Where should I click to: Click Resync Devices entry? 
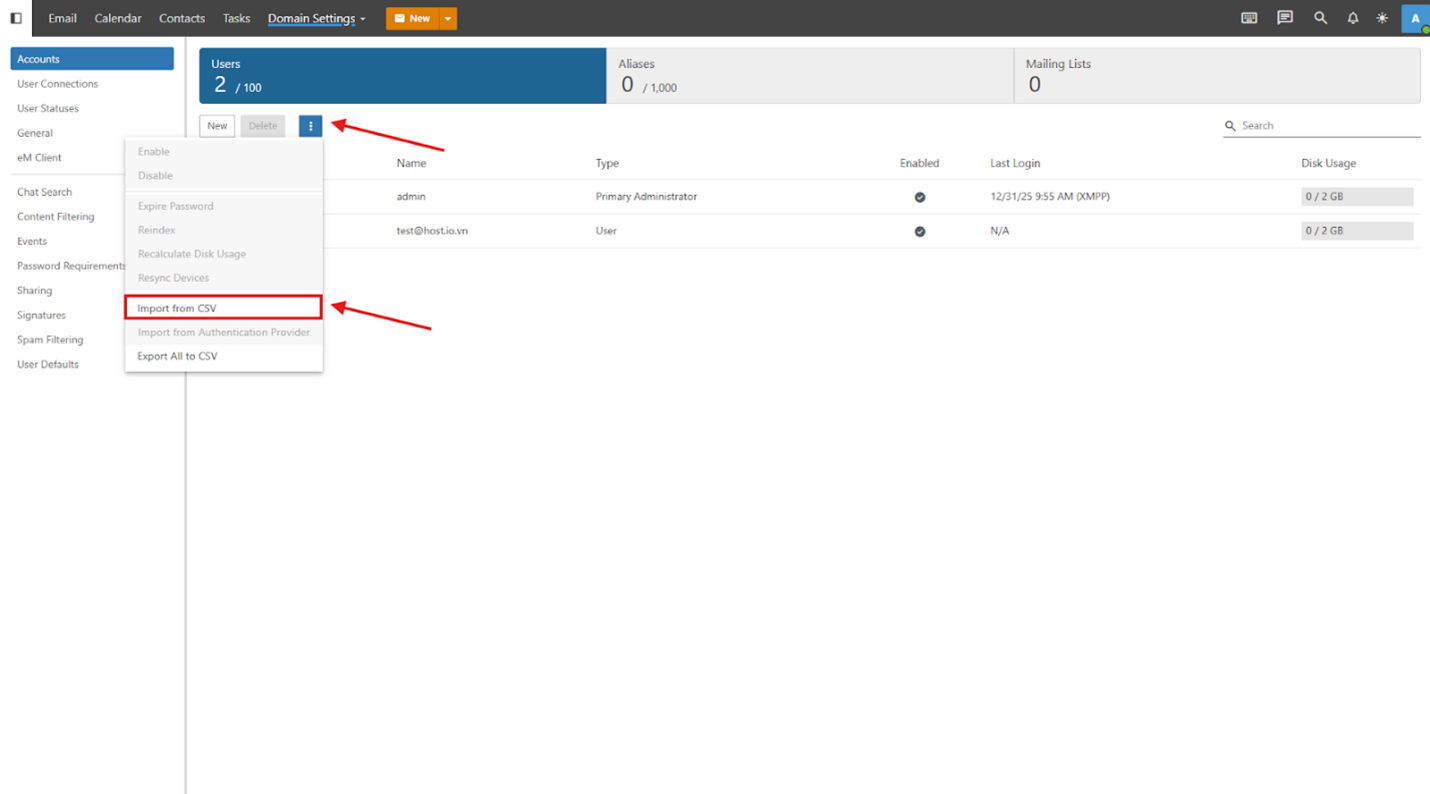(x=223, y=278)
